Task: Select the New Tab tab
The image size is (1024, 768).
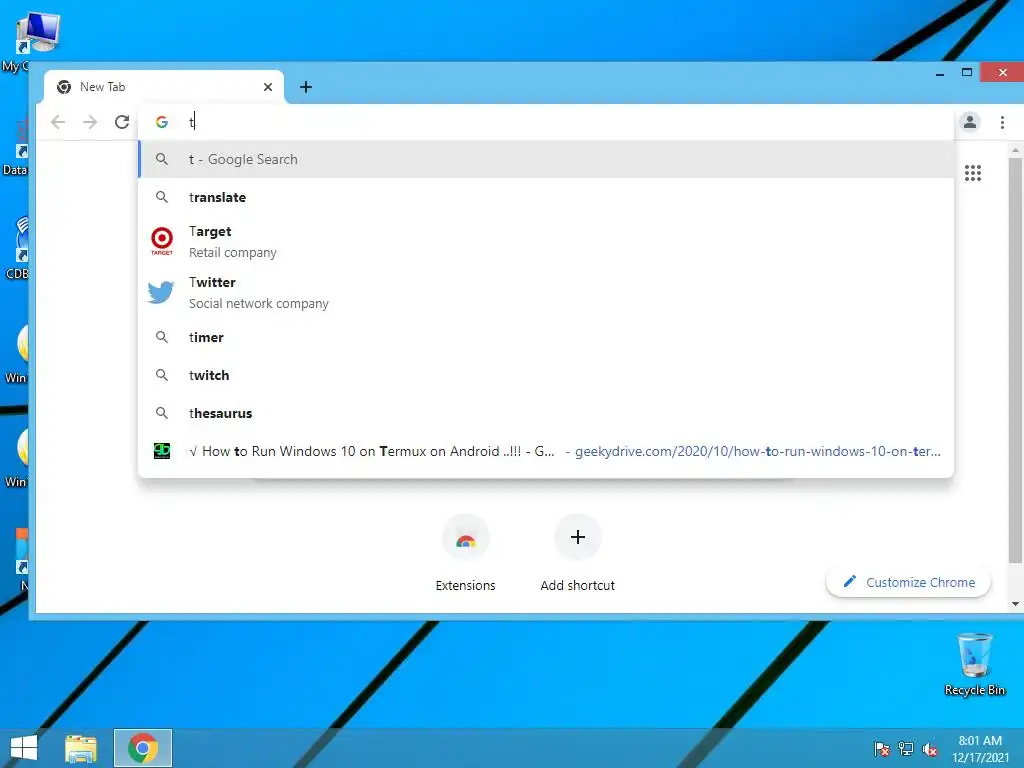Action: coord(163,87)
